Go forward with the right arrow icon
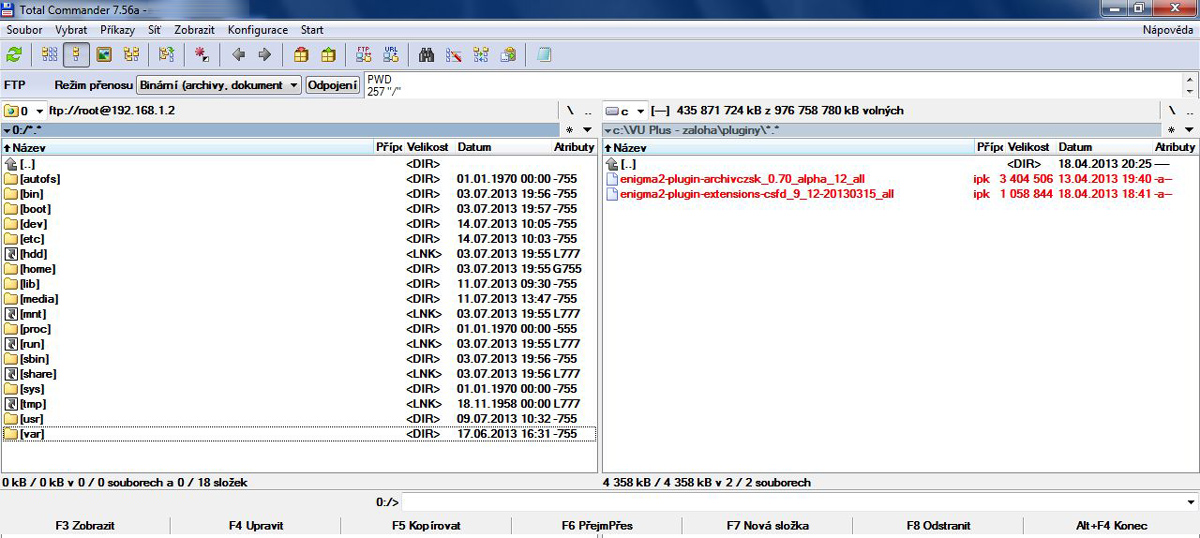This screenshot has width=1200, height=538. pyautogui.click(x=265, y=55)
